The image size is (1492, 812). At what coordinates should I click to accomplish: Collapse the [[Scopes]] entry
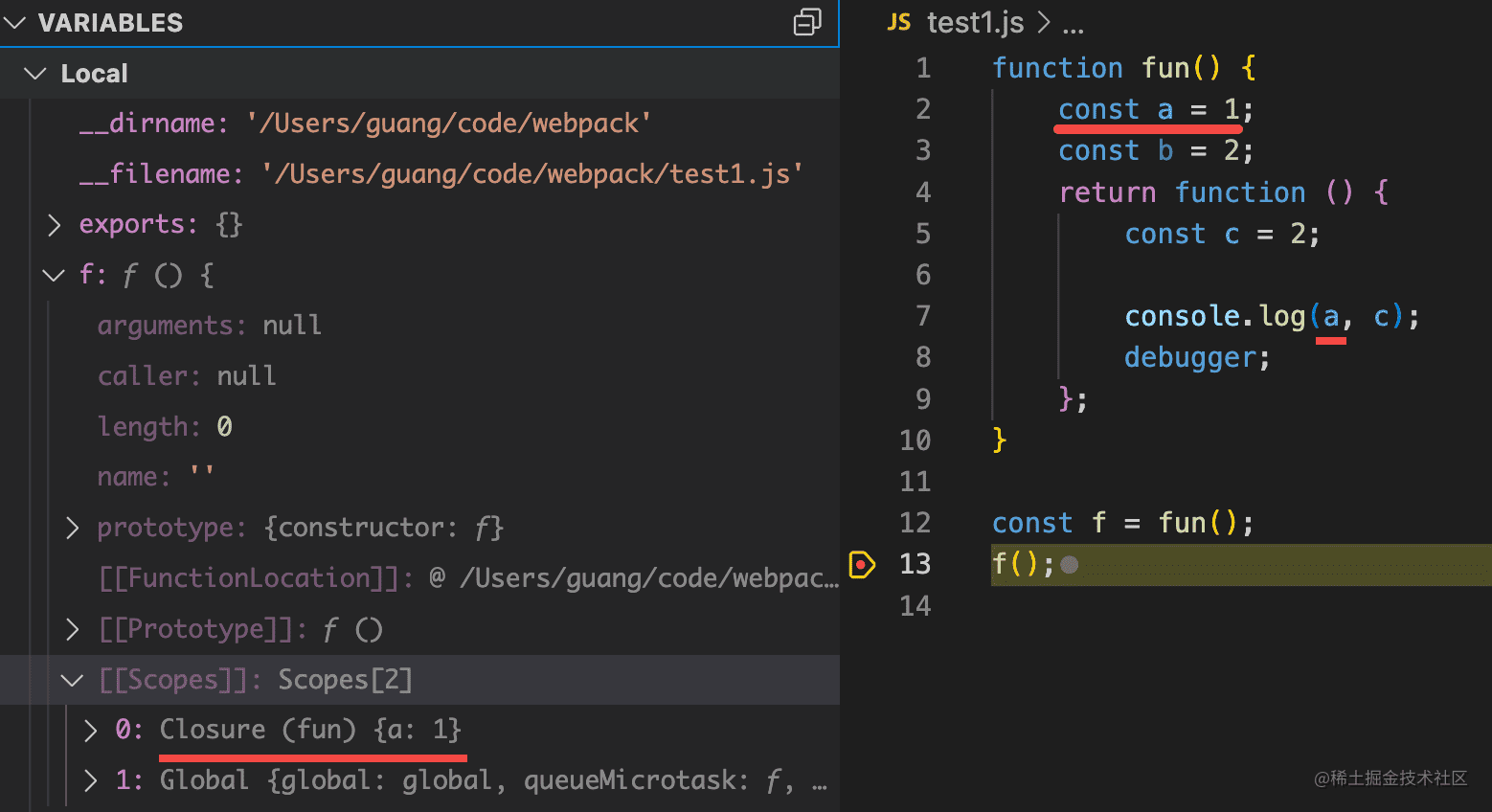pyautogui.click(x=72, y=680)
